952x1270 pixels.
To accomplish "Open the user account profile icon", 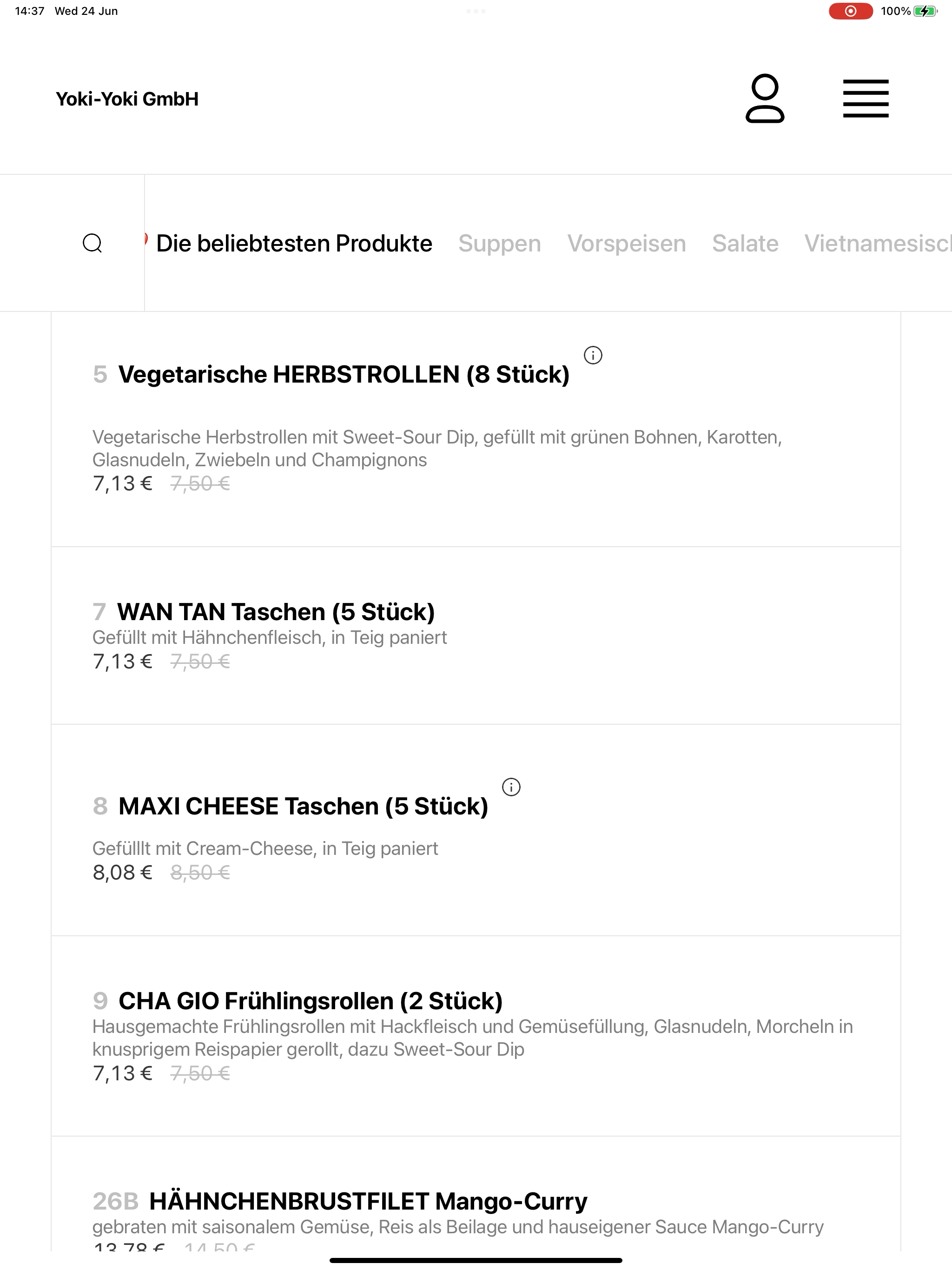I will 765,99.
